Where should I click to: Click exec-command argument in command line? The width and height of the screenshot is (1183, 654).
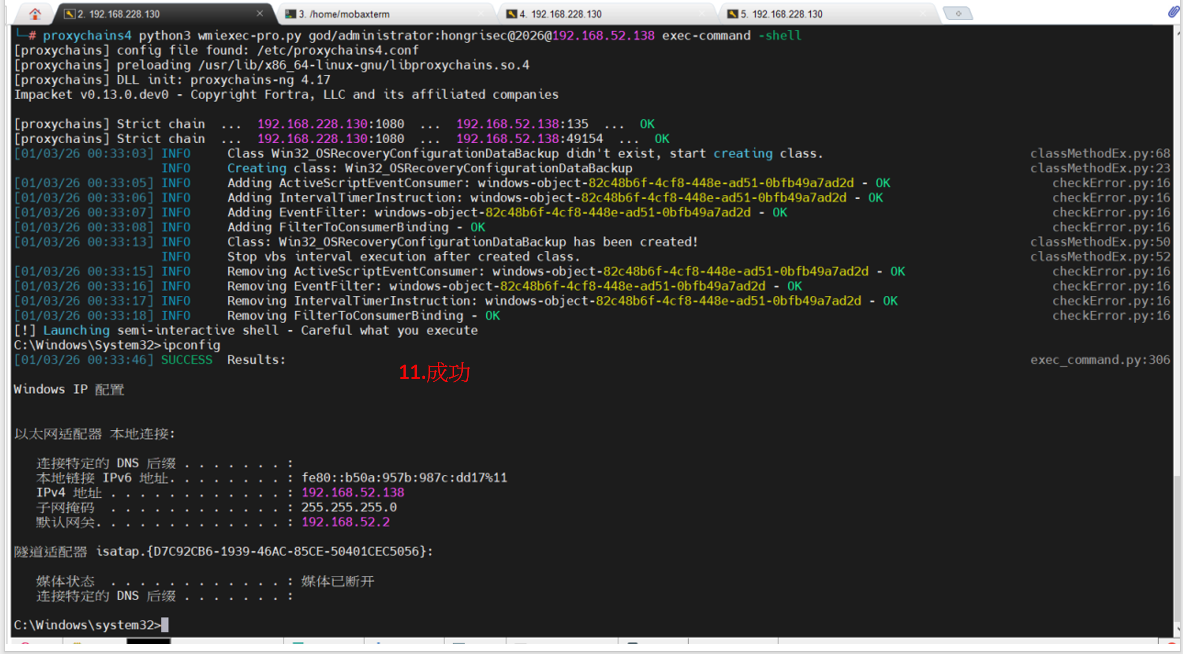point(706,35)
